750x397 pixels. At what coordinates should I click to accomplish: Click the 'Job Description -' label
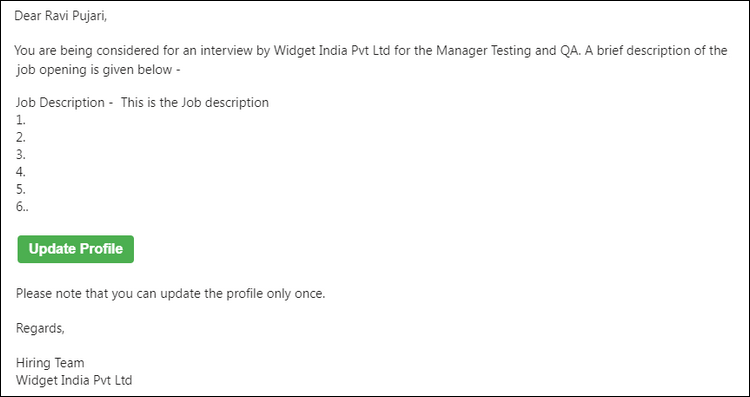(x=64, y=102)
